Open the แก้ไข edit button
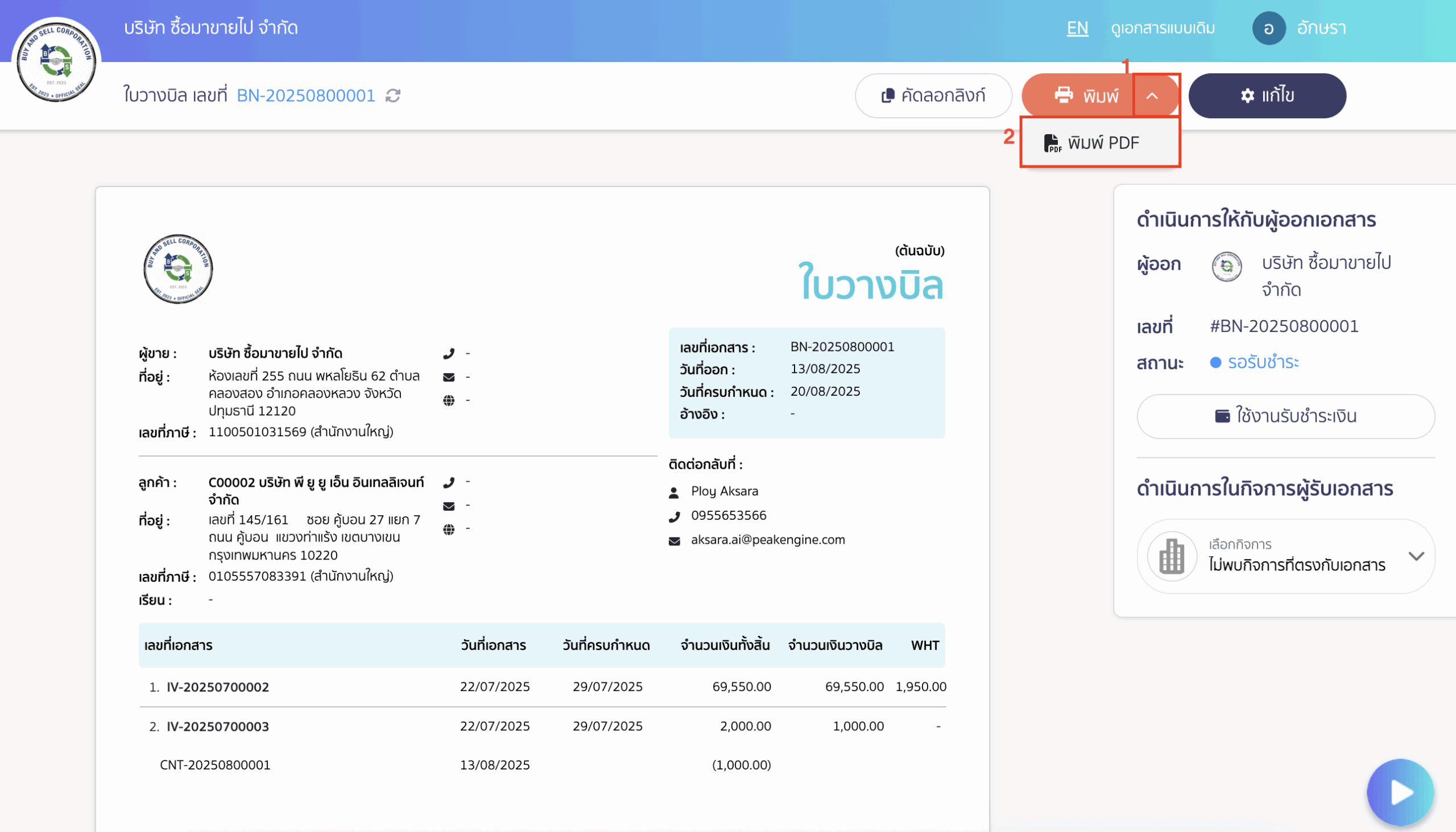This screenshot has height=832, width=1456. pyautogui.click(x=1267, y=96)
